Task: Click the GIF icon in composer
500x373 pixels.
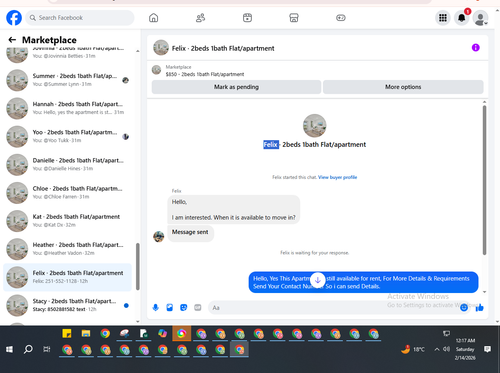Action: [x=198, y=307]
